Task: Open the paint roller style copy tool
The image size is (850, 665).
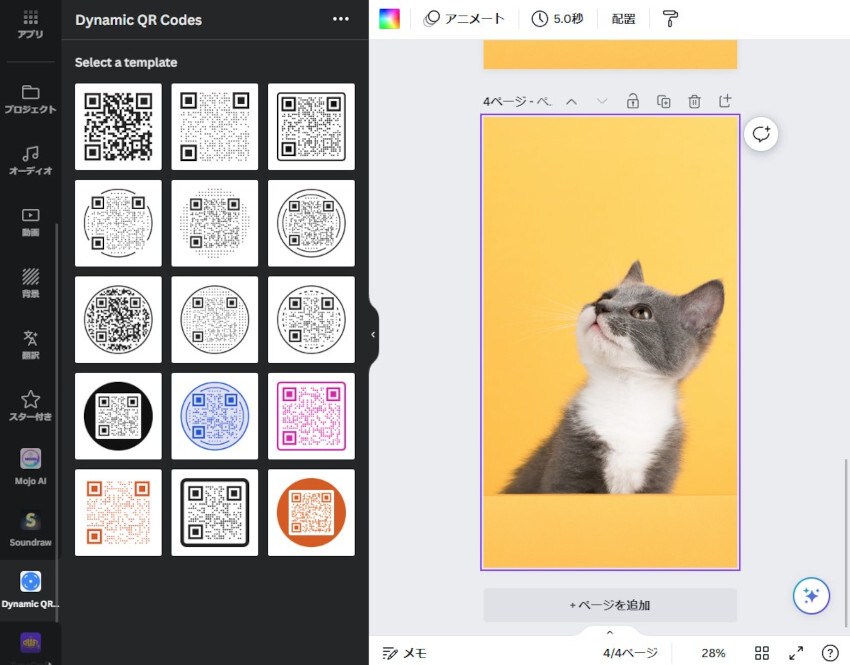Action: click(x=670, y=19)
